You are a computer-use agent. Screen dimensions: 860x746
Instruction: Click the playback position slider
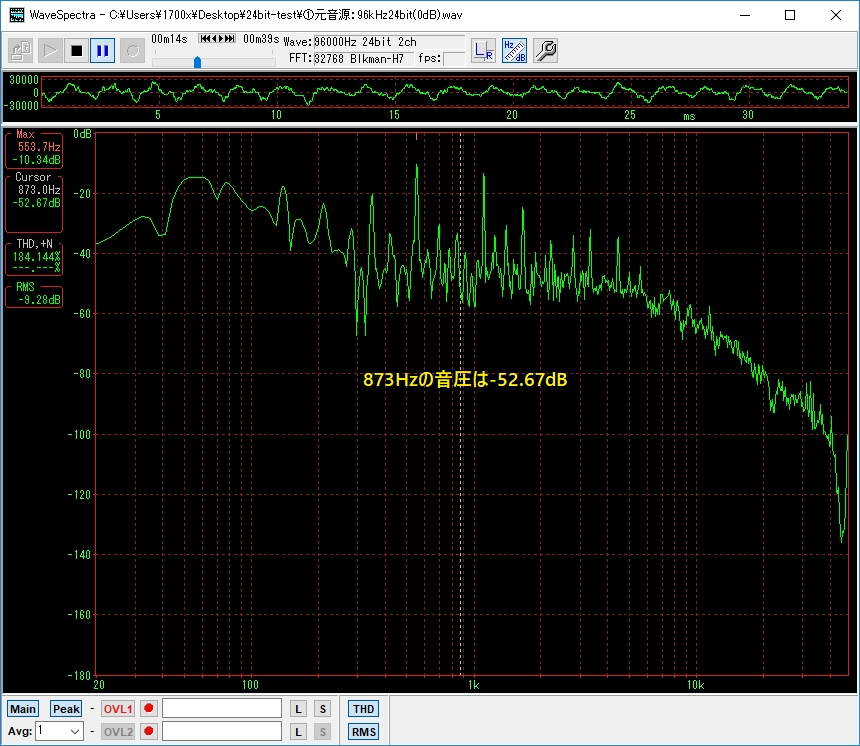[x=198, y=61]
